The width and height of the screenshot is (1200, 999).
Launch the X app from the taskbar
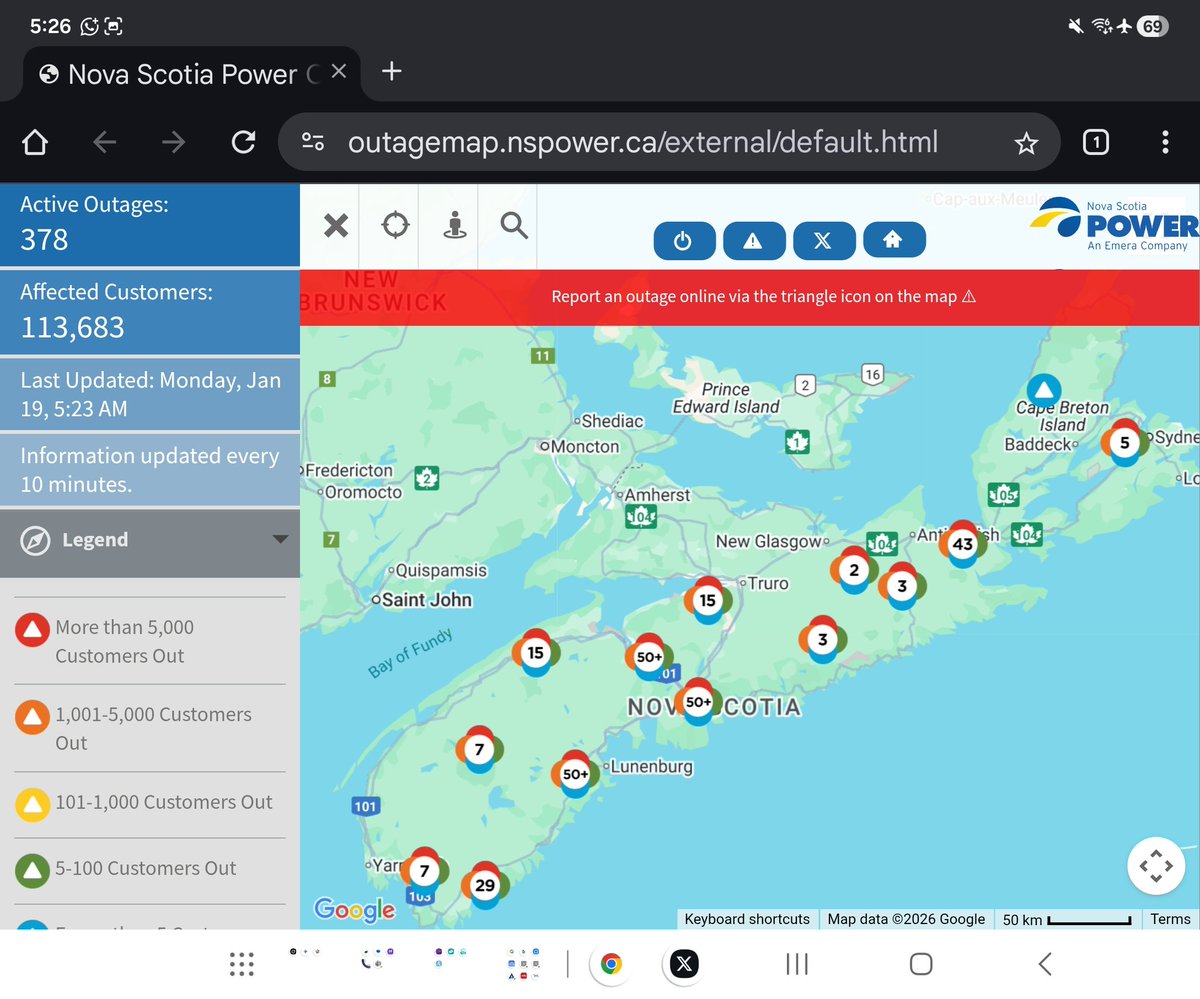[x=683, y=964]
